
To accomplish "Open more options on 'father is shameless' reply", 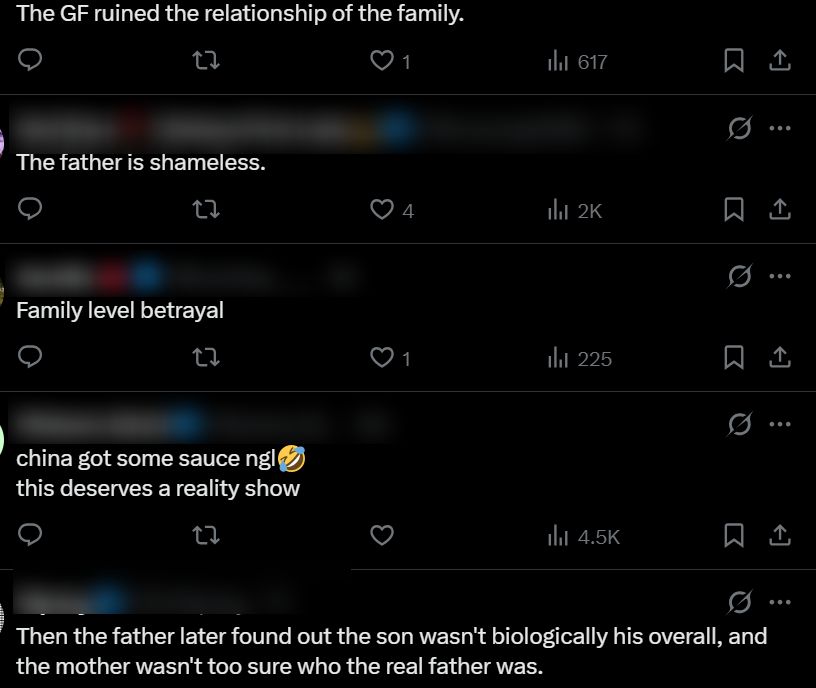I will [x=780, y=128].
